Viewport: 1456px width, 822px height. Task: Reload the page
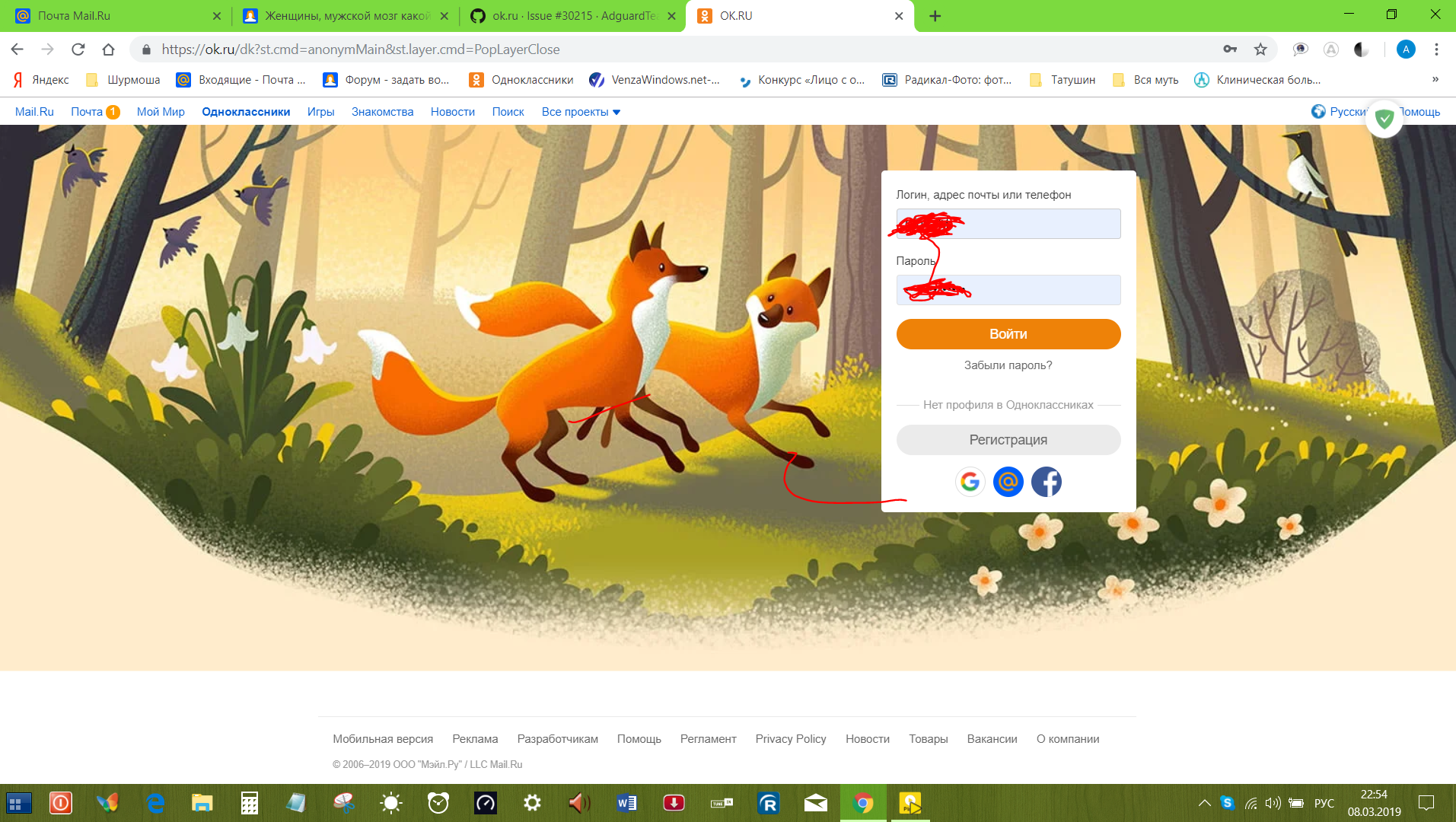[78, 49]
